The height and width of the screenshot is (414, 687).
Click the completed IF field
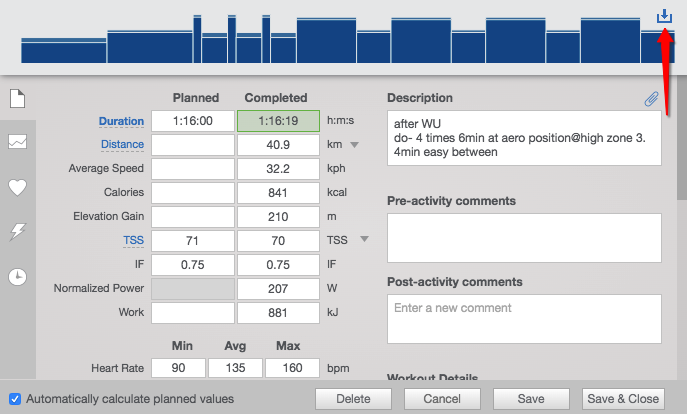click(278, 265)
